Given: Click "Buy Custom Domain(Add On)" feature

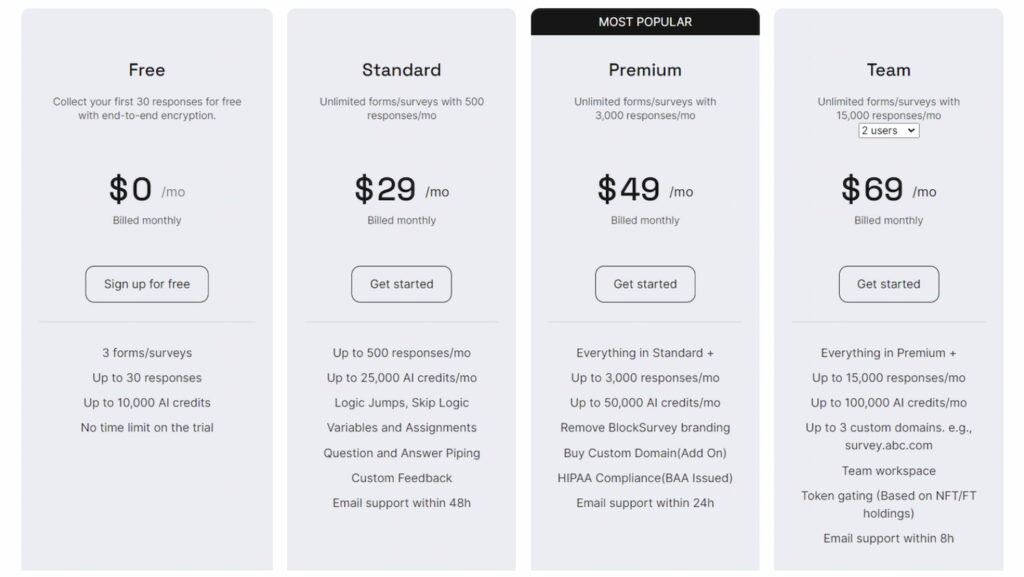Looking at the screenshot, I should tap(645, 453).
